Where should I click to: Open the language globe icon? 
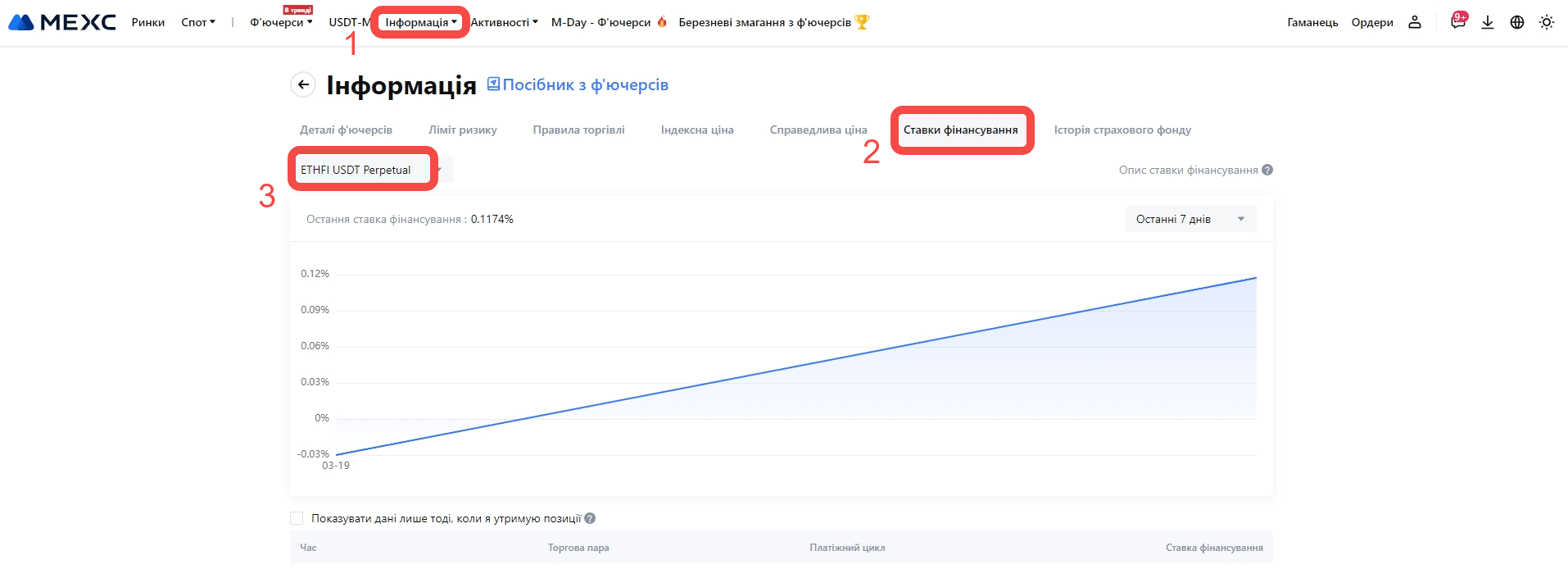click(1517, 22)
